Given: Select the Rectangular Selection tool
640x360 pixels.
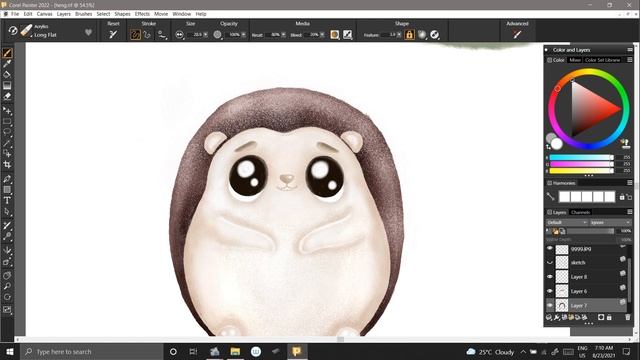Looking at the screenshot, I should [7, 122].
